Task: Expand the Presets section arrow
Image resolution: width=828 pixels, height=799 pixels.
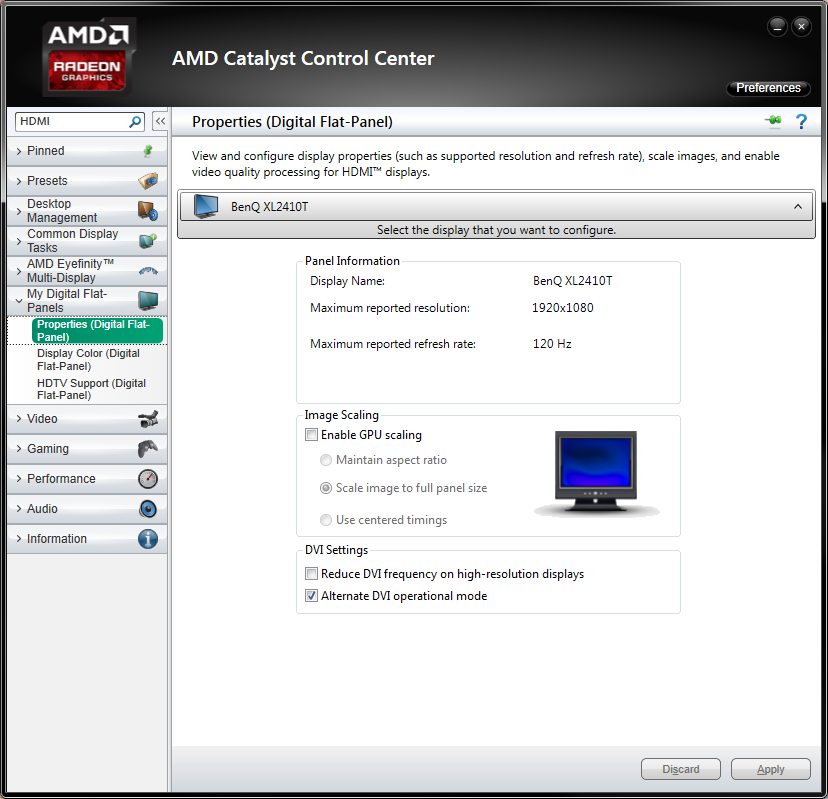Action: tap(19, 181)
